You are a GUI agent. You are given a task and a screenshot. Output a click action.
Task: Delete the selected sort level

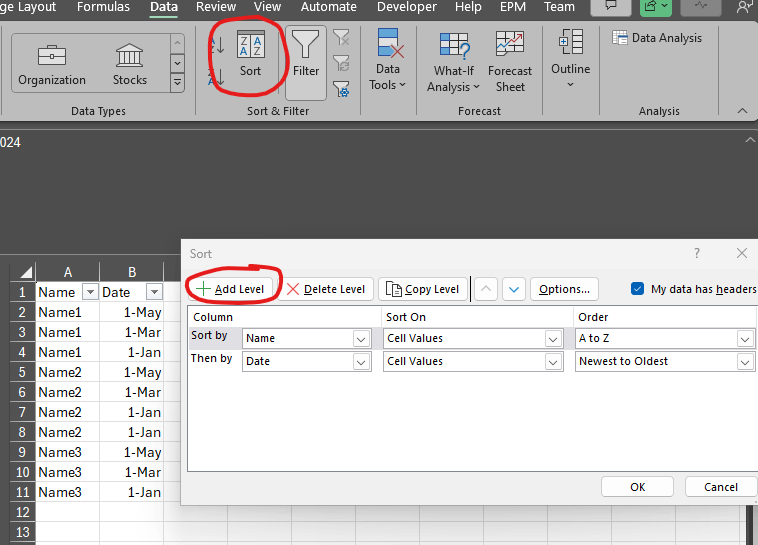(x=325, y=289)
